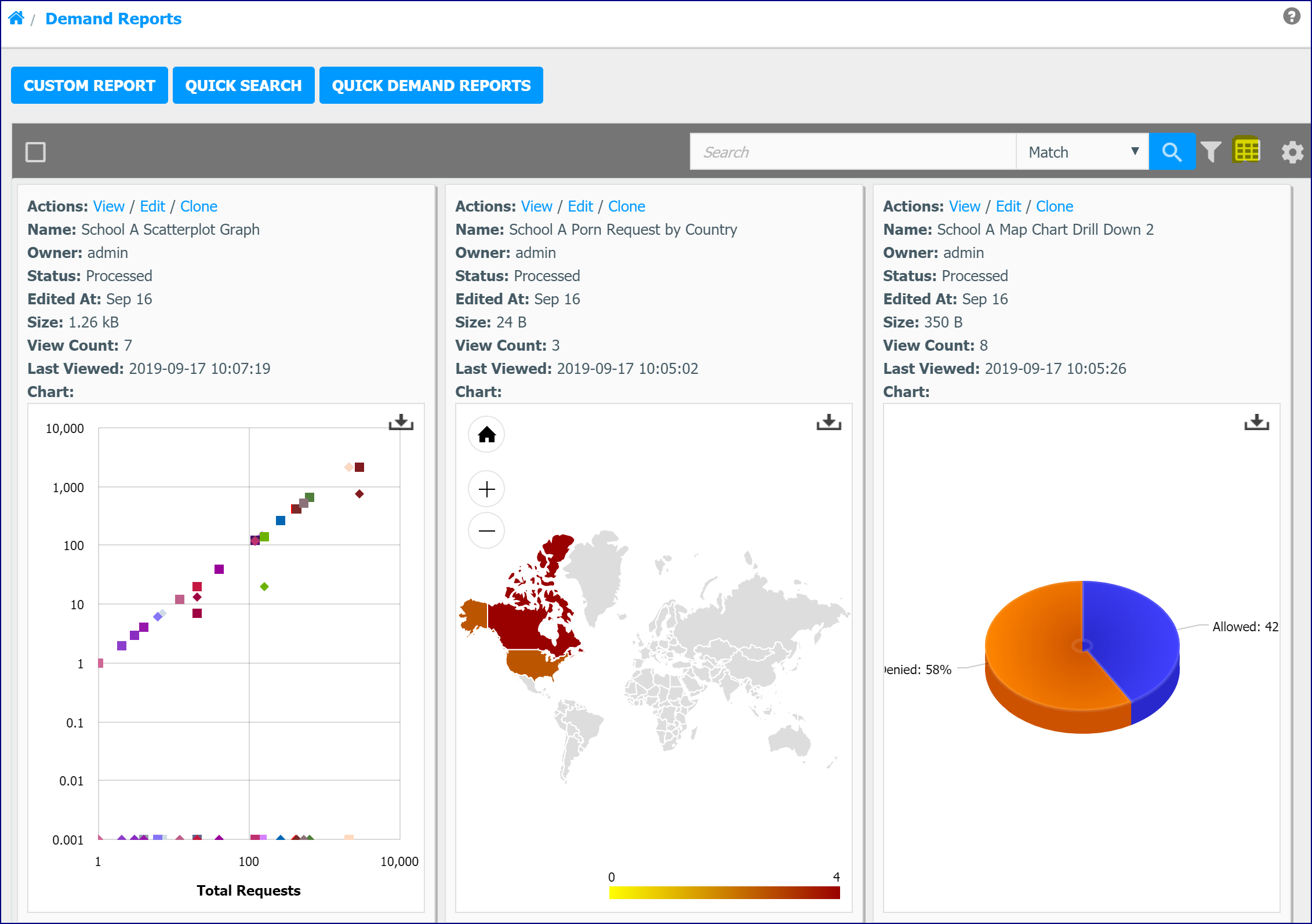Image resolution: width=1312 pixels, height=924 pixels.
Task: View the School A Scatterplot Graph report
Action: pyautogui.click(x=108, y=206)
